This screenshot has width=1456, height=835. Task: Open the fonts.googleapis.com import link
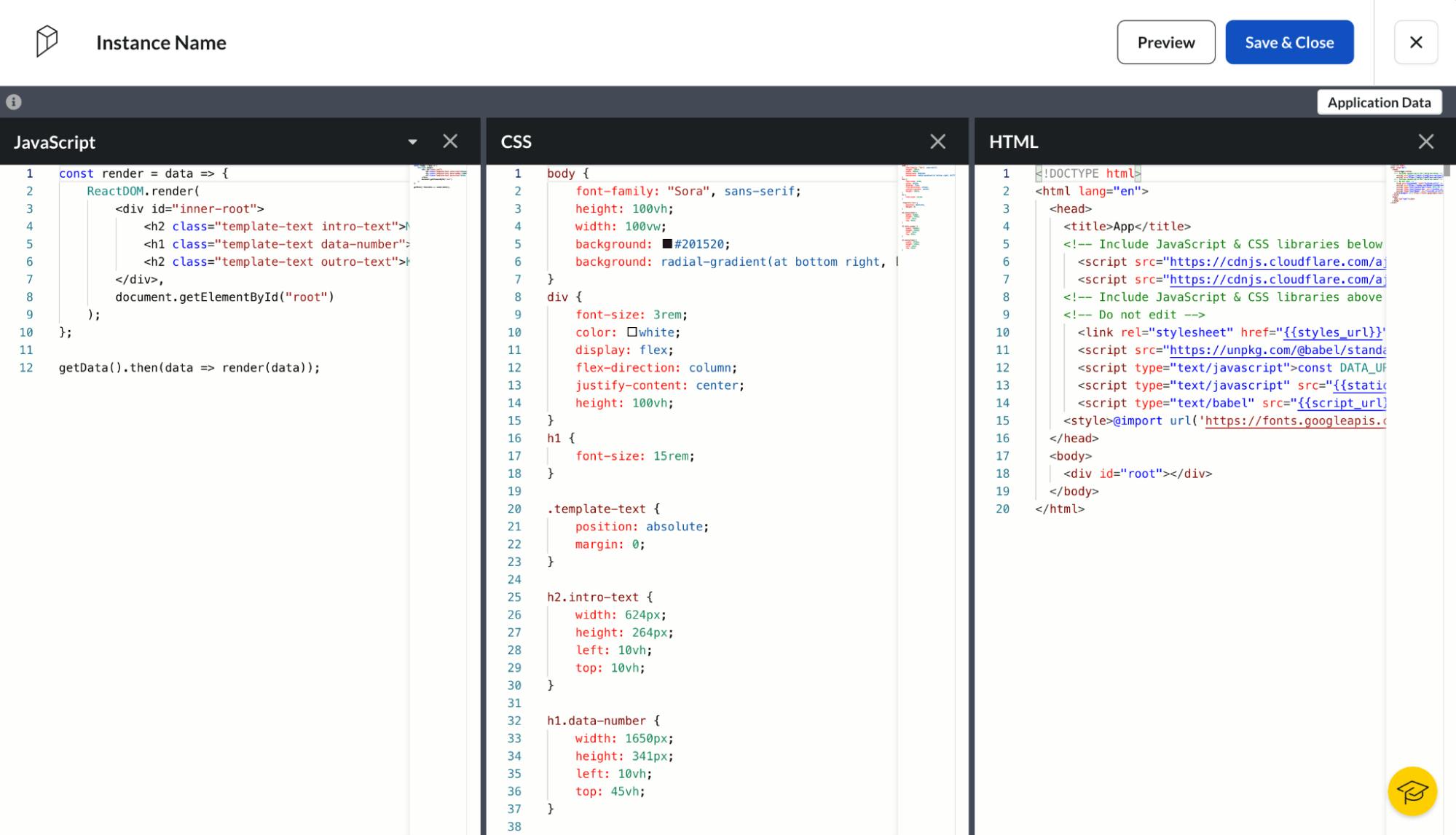point(1295,421)
